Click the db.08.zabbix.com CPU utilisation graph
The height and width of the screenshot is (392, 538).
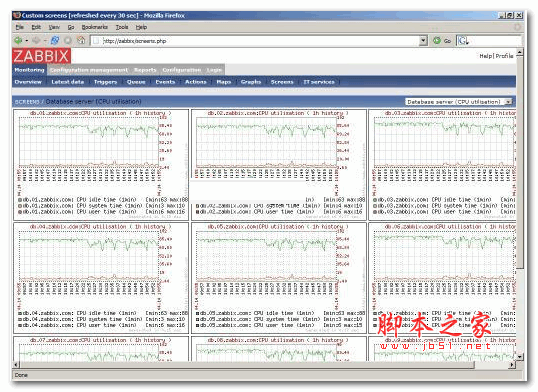(279, 349)
